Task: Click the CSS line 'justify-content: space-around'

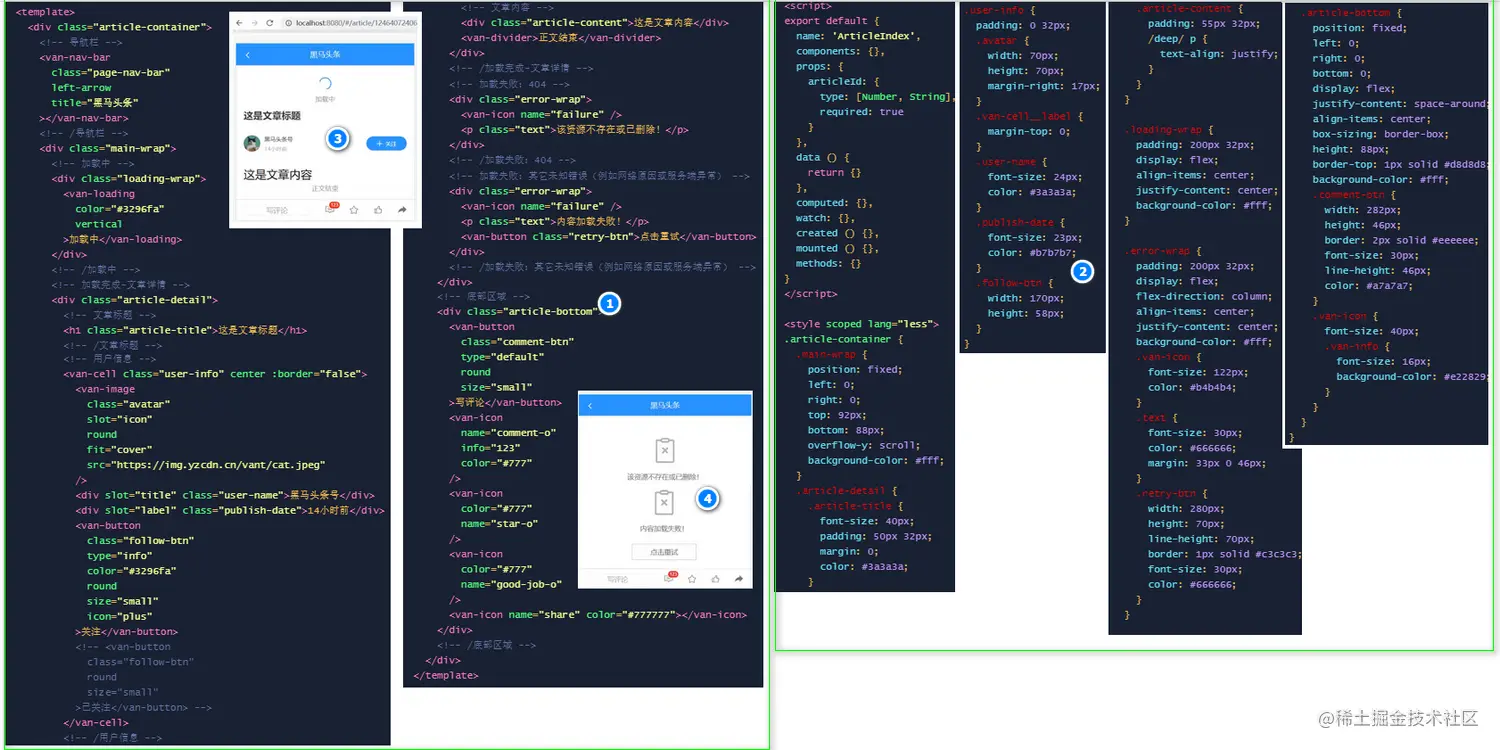Action: tap(1400, 104)
